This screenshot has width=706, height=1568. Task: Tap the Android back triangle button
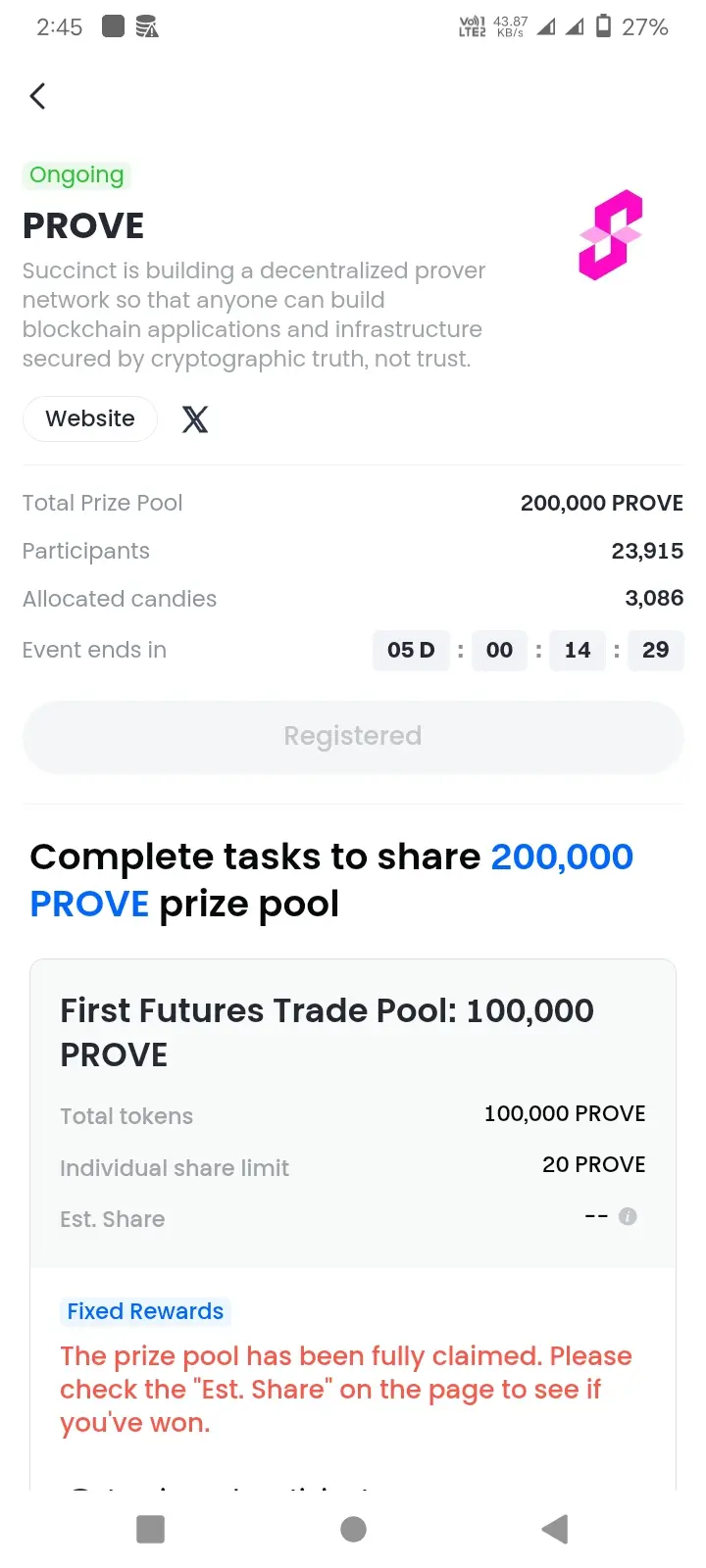555,1529
